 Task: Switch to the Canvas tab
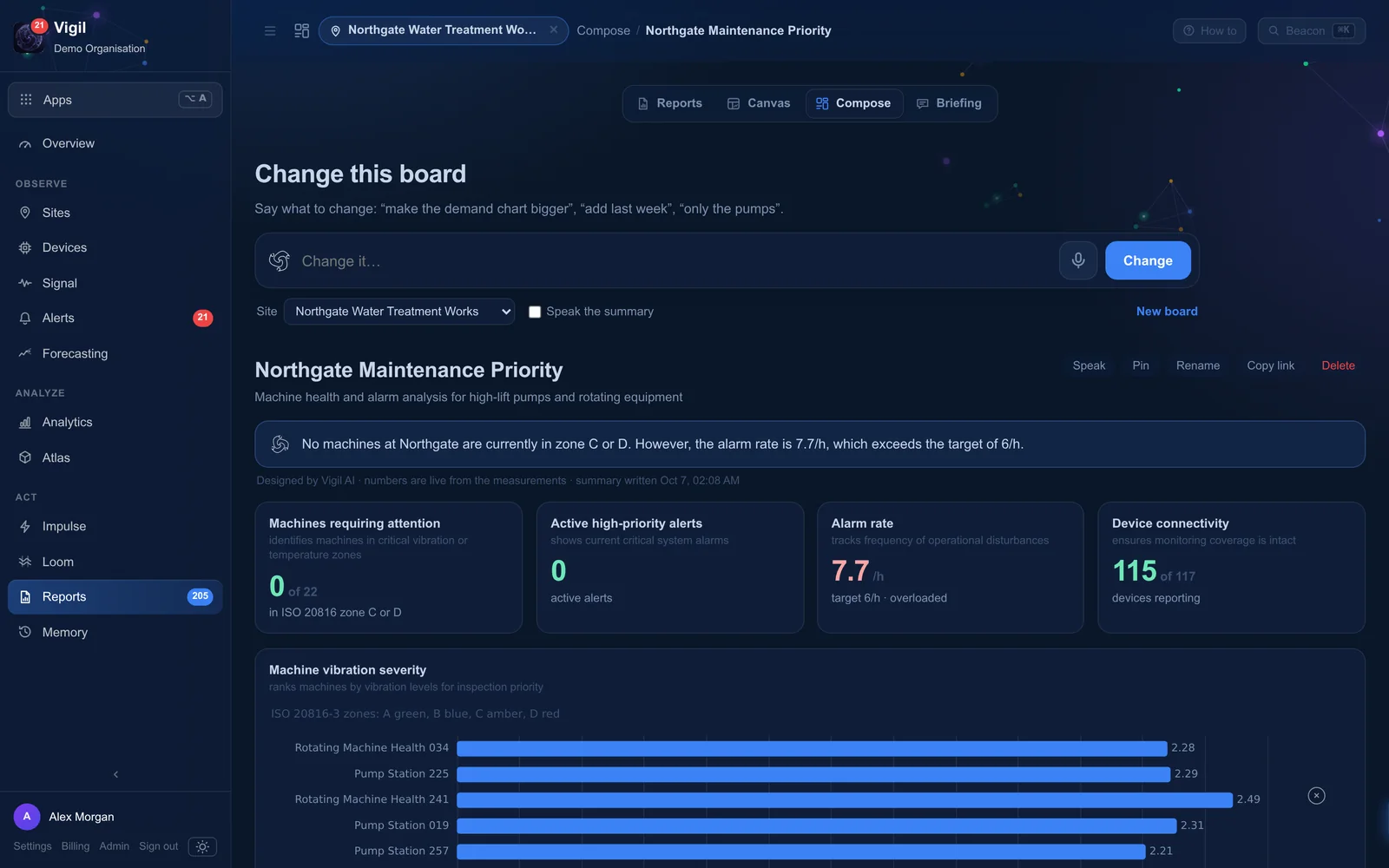click(x=759, y=103)
